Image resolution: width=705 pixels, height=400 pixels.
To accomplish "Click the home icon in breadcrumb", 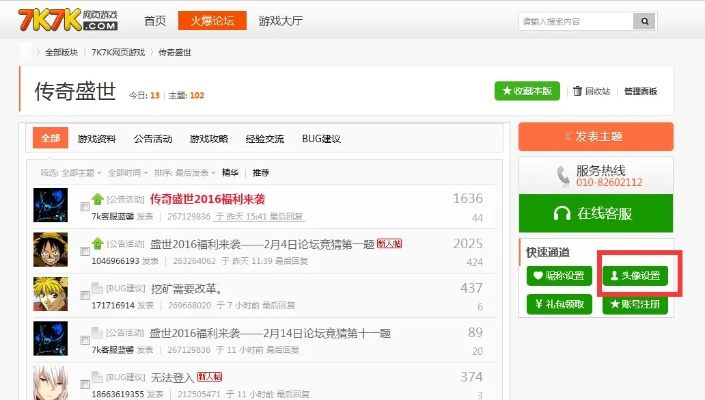I will click(26, 52).
